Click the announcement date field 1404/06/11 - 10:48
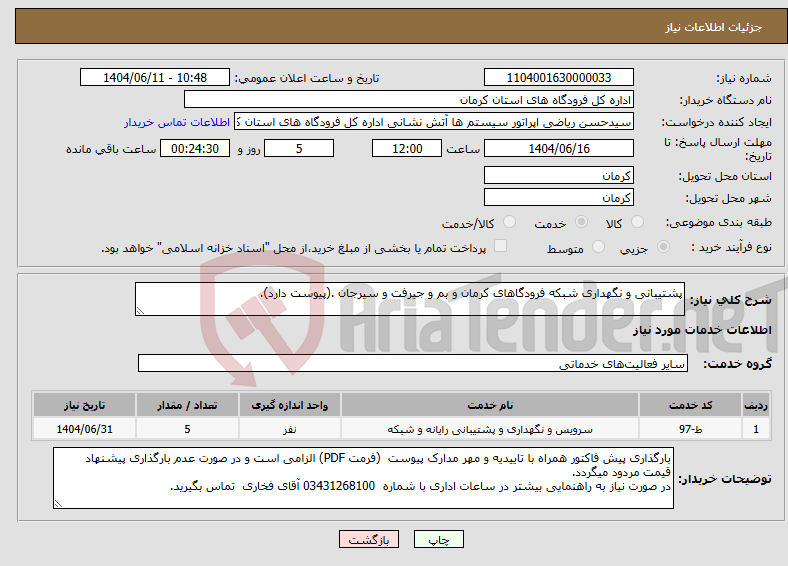 (155, 77)
